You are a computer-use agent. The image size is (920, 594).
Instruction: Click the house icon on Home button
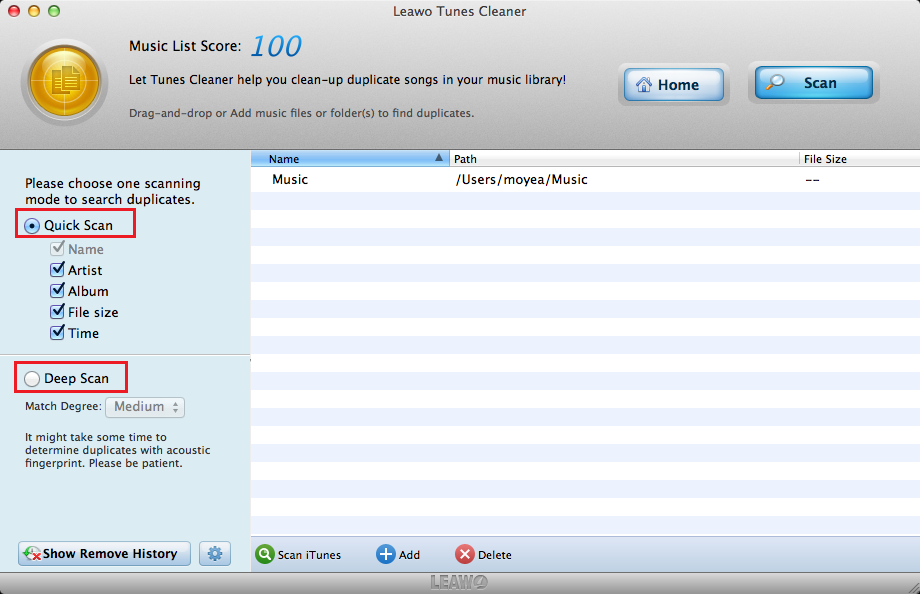click(x=644, y=85)
